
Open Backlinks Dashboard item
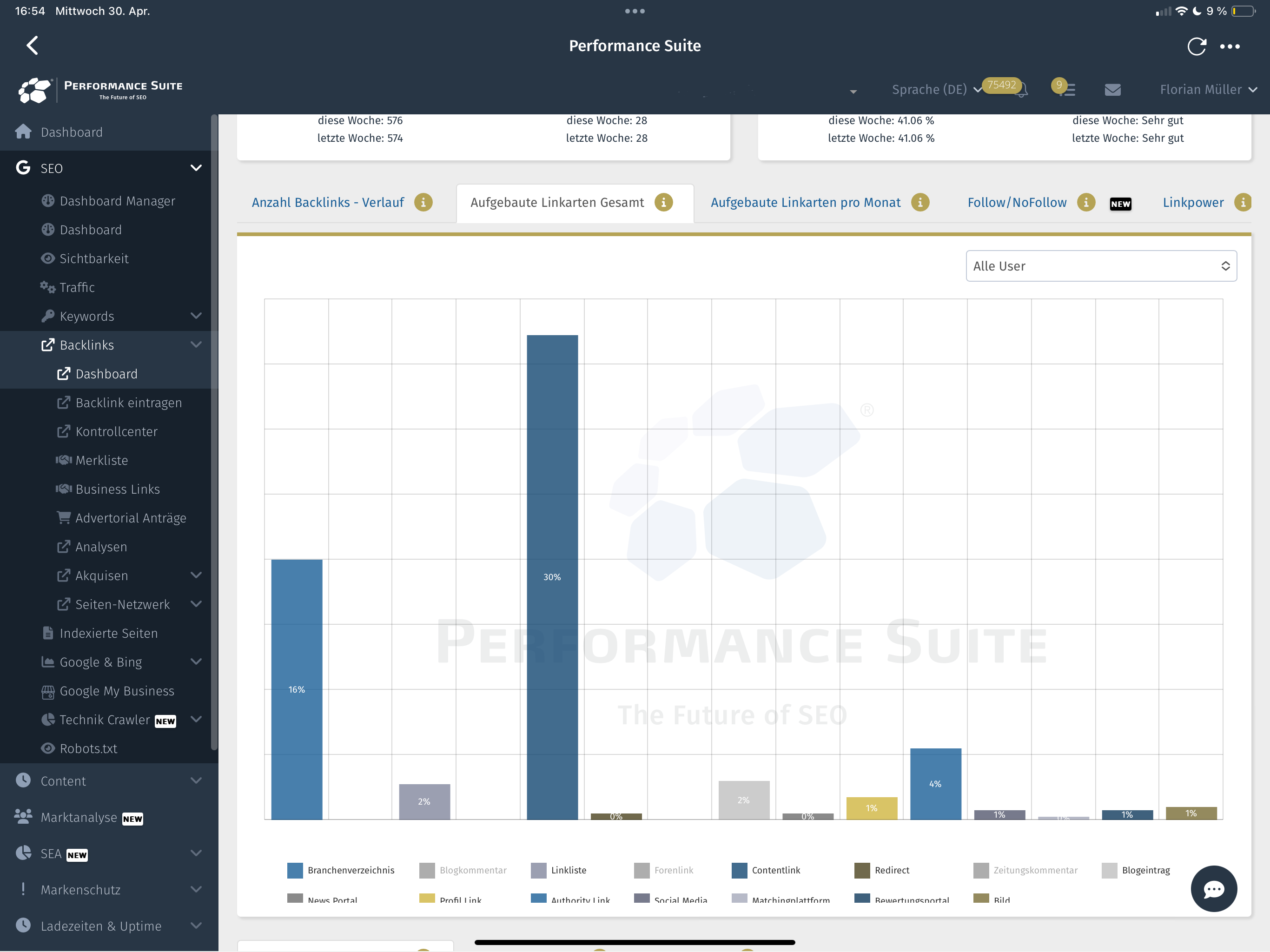tap(106, 374)
